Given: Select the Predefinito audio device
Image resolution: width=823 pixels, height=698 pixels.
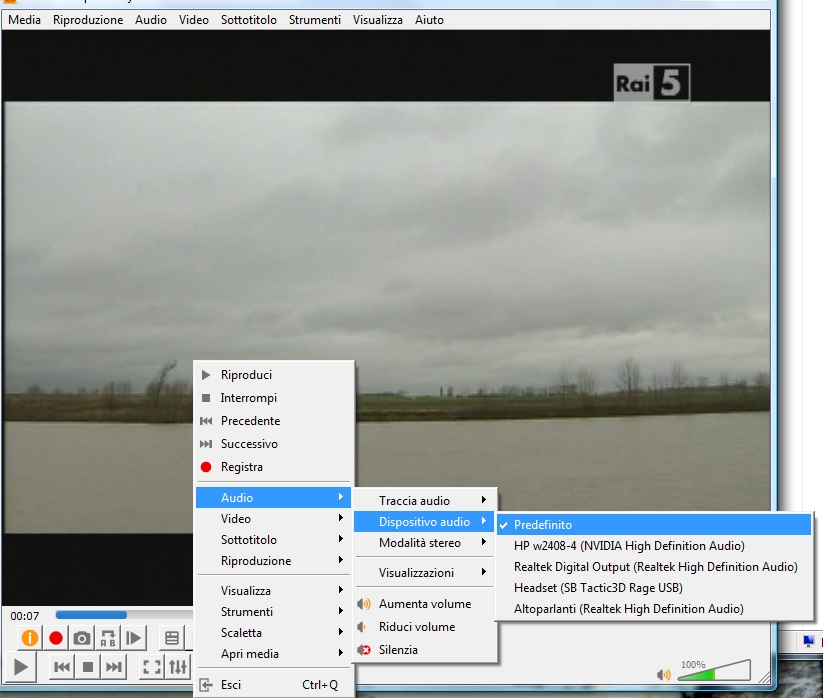Looking at the screenshot, I should (654, 525).
